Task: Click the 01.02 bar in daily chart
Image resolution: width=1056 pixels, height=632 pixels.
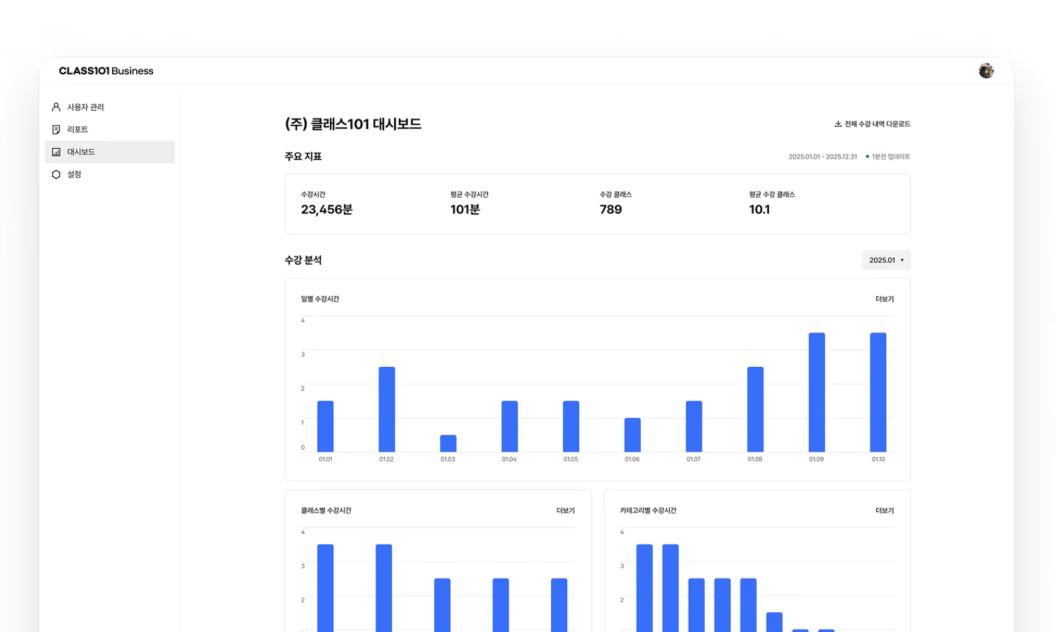Action: (x=387, y=410)
